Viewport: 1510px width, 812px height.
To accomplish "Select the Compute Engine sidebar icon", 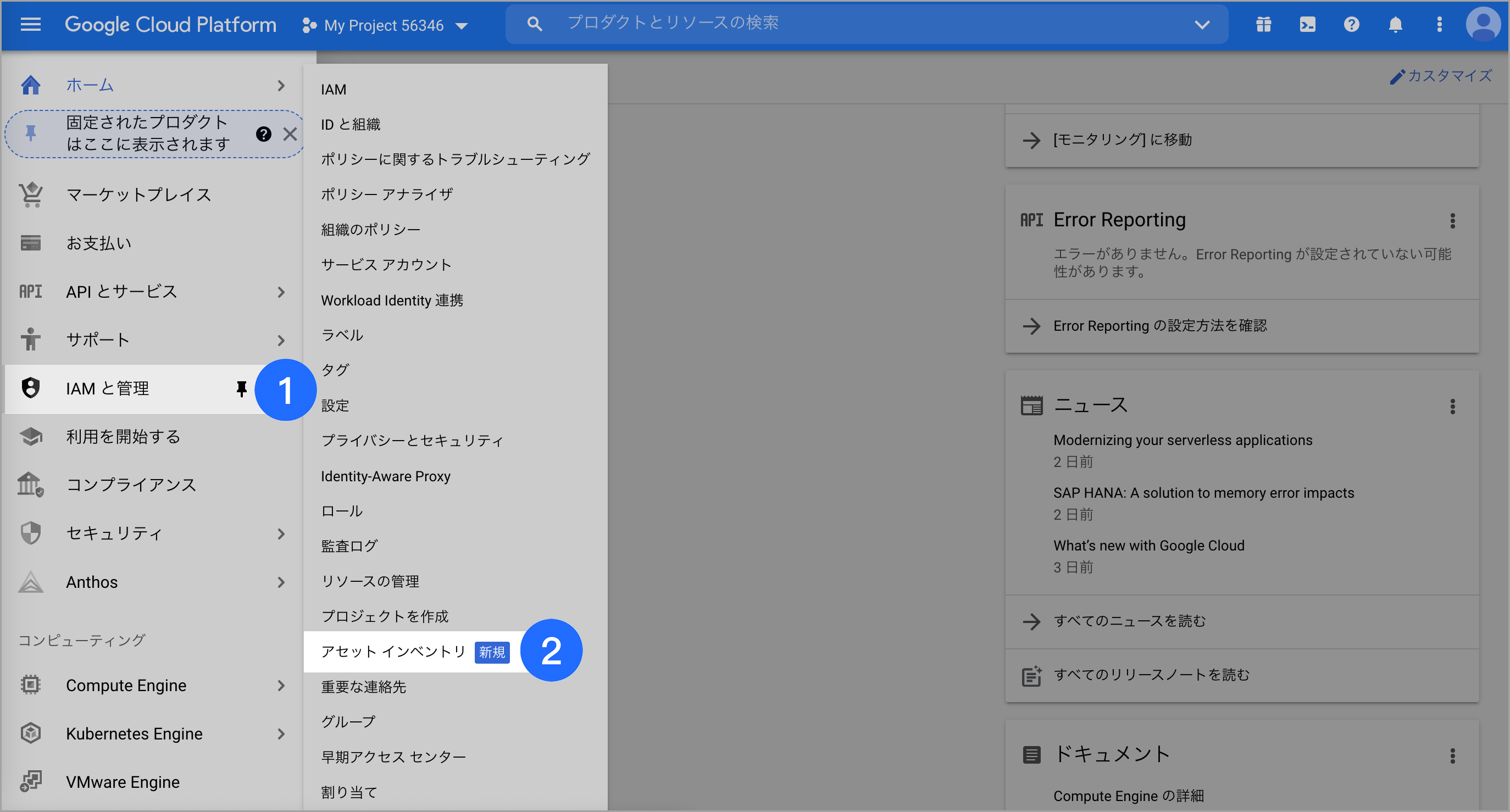I will [30, 684].
